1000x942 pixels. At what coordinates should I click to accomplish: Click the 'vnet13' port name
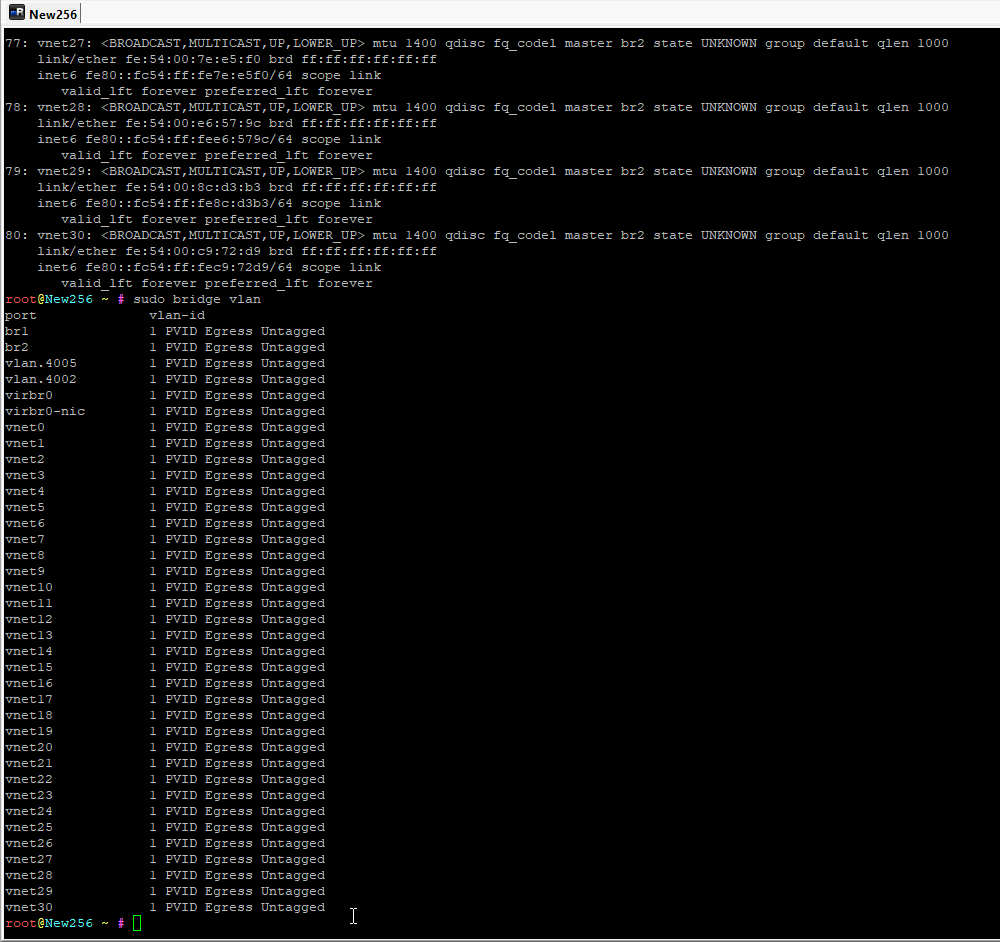point(29,635)
